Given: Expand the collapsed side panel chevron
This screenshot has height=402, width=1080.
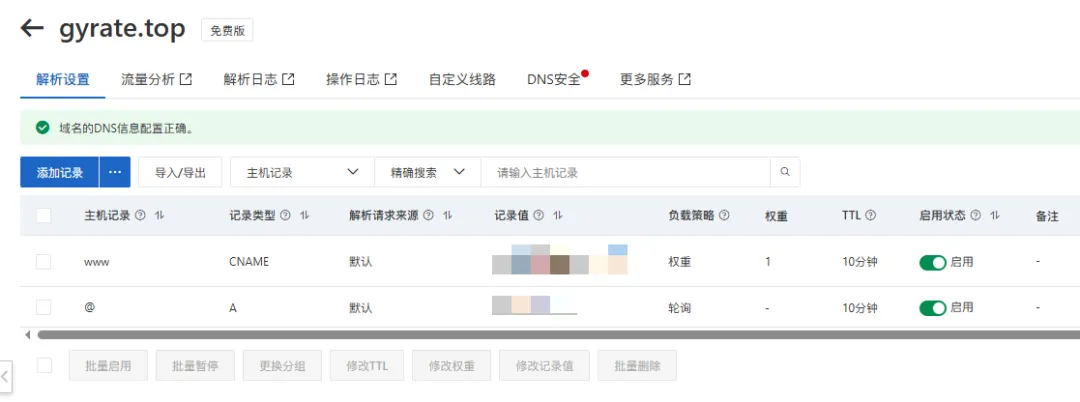Looking at the screenshot, I should pos(5,377).
